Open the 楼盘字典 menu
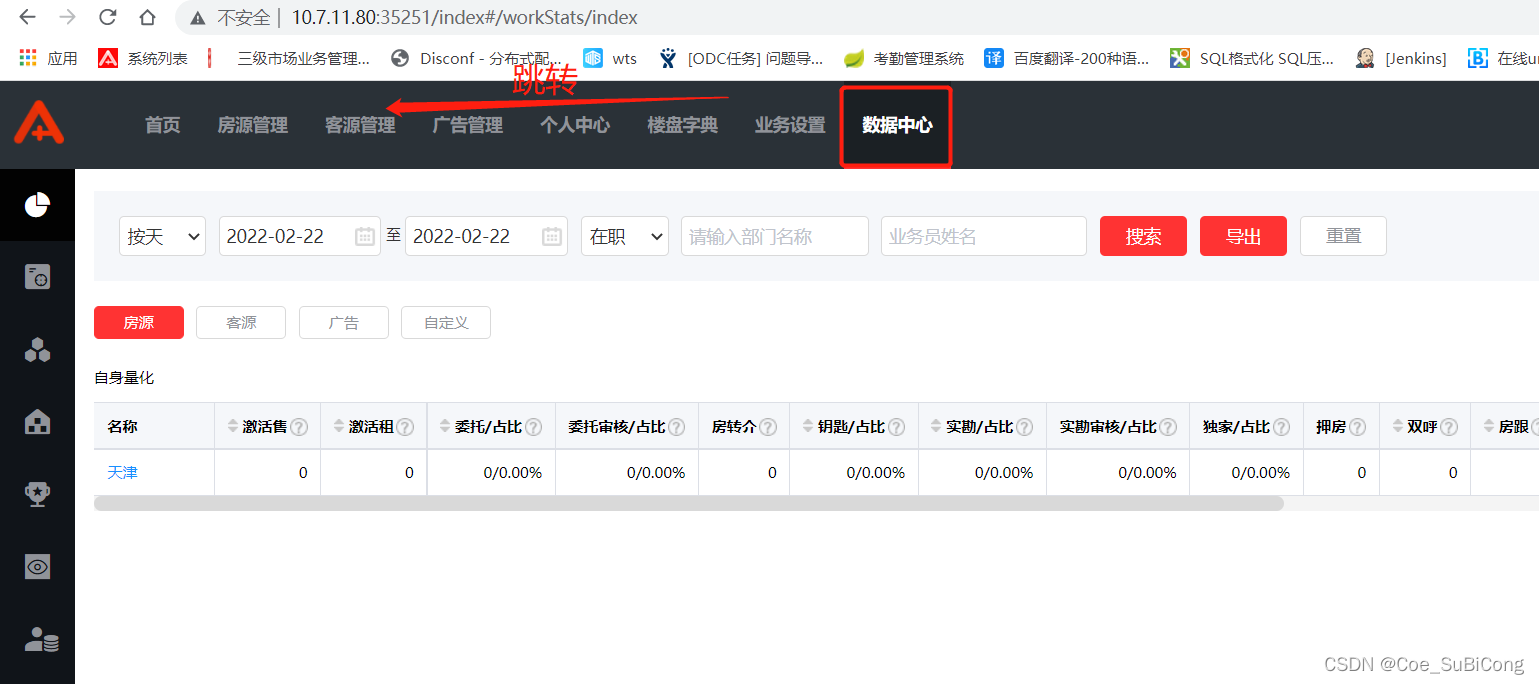Viewport: 1539px width, 684px height. [x=682, y=125]
